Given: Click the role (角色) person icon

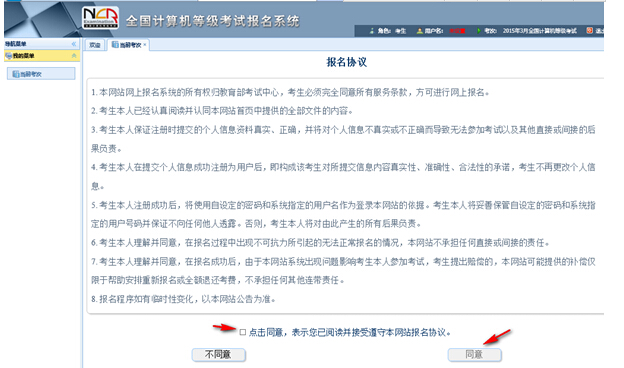Looking at the screenshot, I should (372, 31).
